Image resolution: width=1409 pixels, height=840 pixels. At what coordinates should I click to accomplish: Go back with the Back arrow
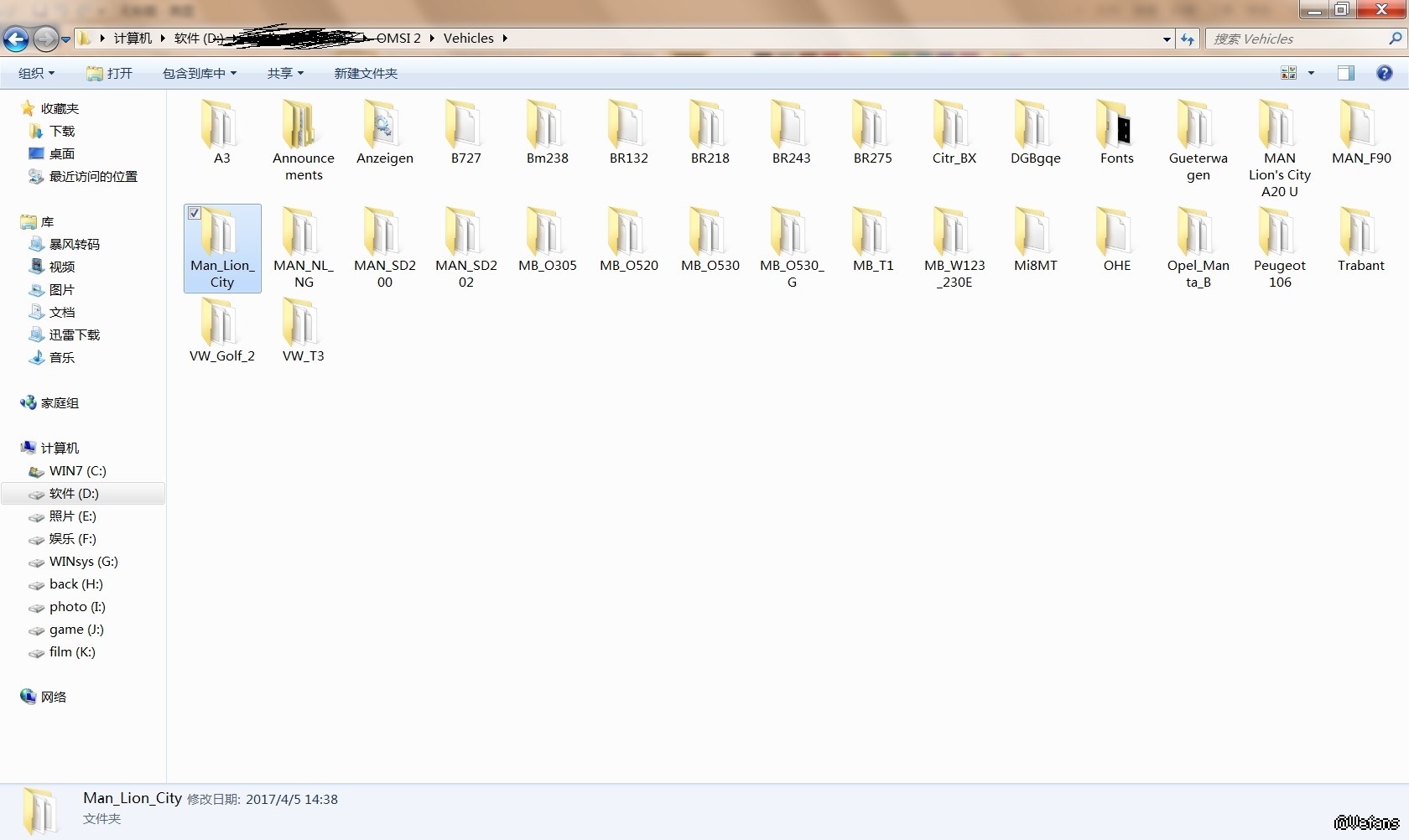16,39
